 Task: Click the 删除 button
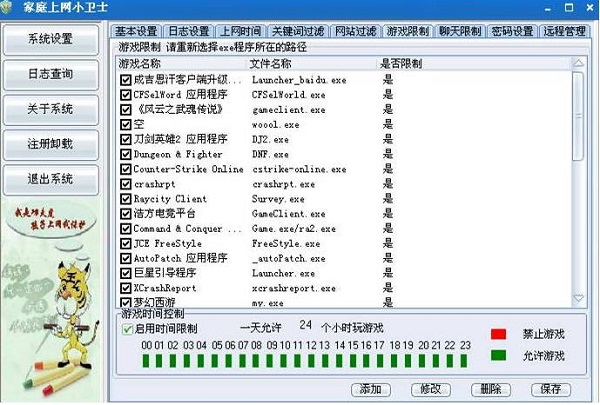point(491,390)
